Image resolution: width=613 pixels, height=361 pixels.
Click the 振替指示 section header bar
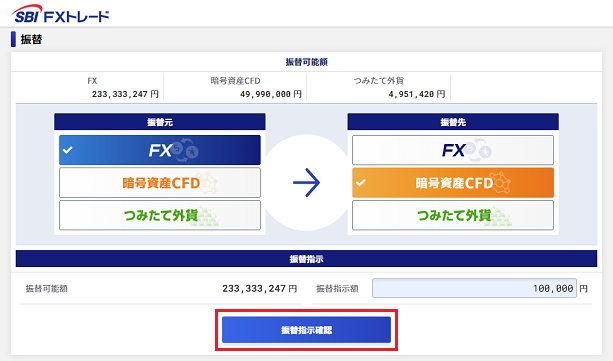click(x=306, y=259)
